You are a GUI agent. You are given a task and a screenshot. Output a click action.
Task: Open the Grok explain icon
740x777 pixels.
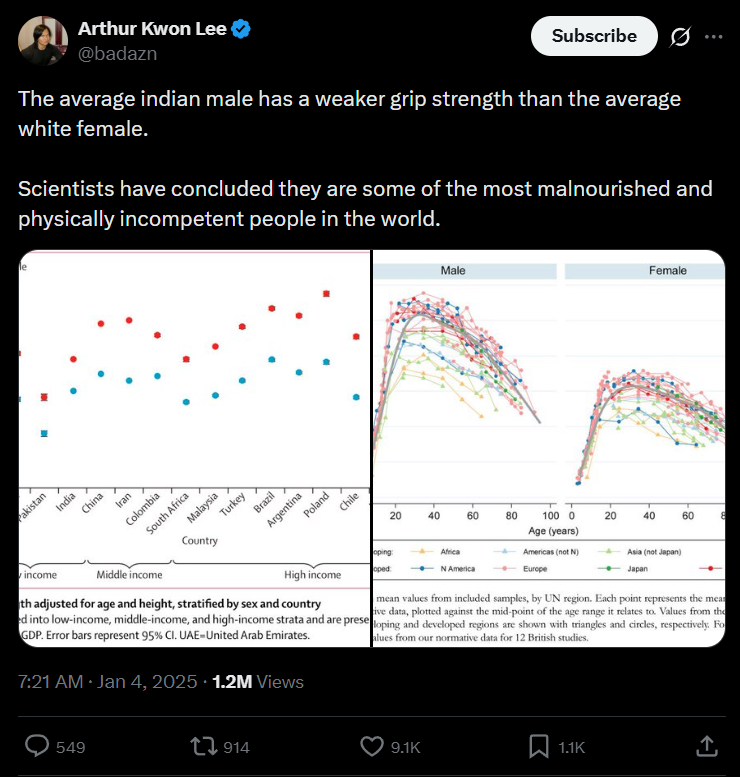pos(680,36)
